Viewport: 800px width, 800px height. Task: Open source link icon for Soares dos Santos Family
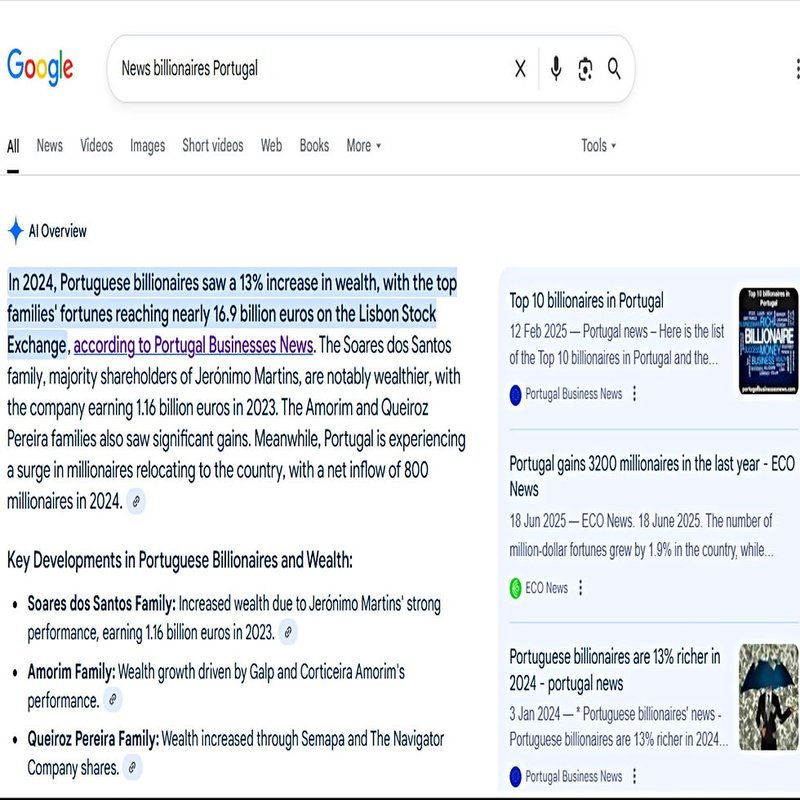(x=288, y=632)
